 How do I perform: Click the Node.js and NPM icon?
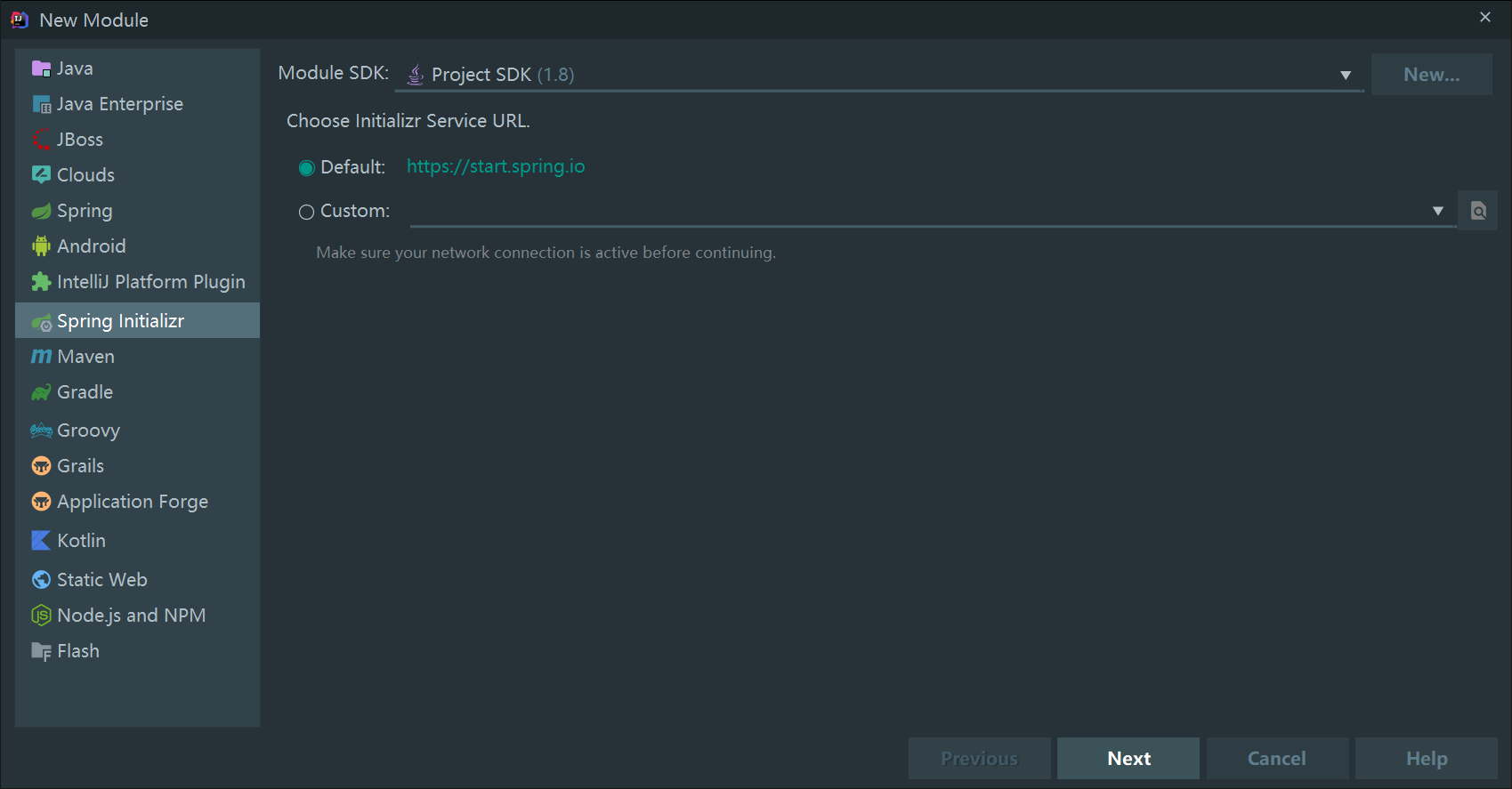click(41, 616)
